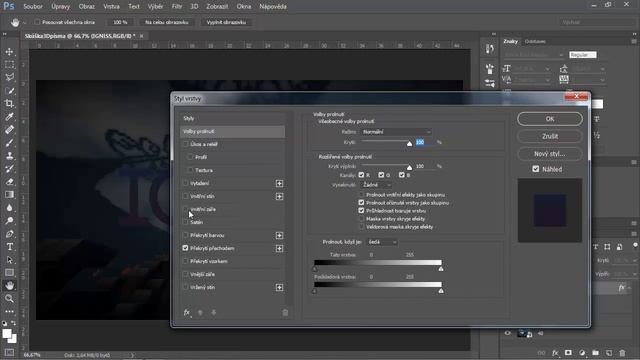The width and height of the screenshot is (640, 360).
Task: Open the Soubor menu
Action: [33, 7]
